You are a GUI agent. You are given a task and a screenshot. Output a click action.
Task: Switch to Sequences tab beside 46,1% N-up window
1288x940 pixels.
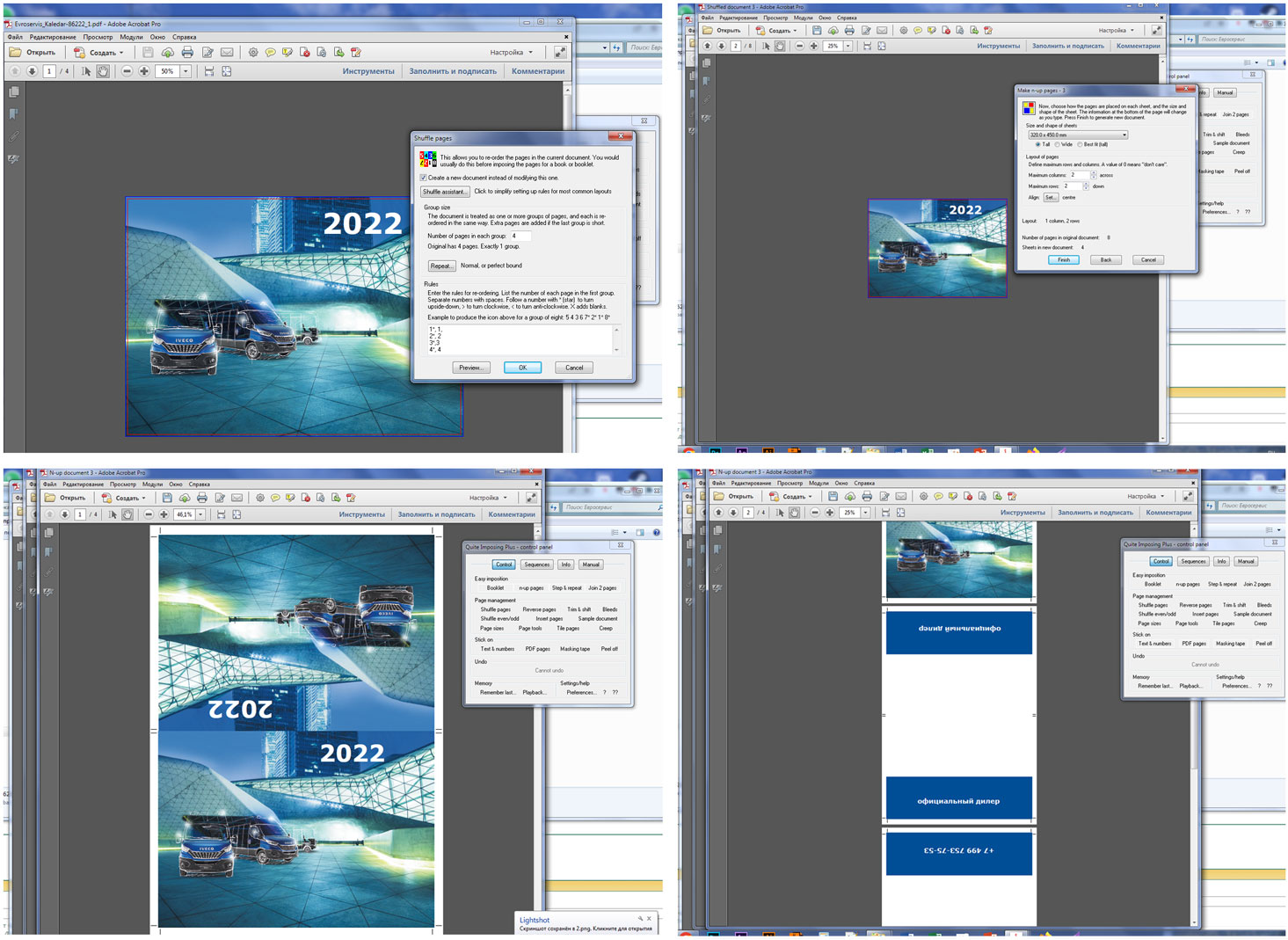point(536,565)
